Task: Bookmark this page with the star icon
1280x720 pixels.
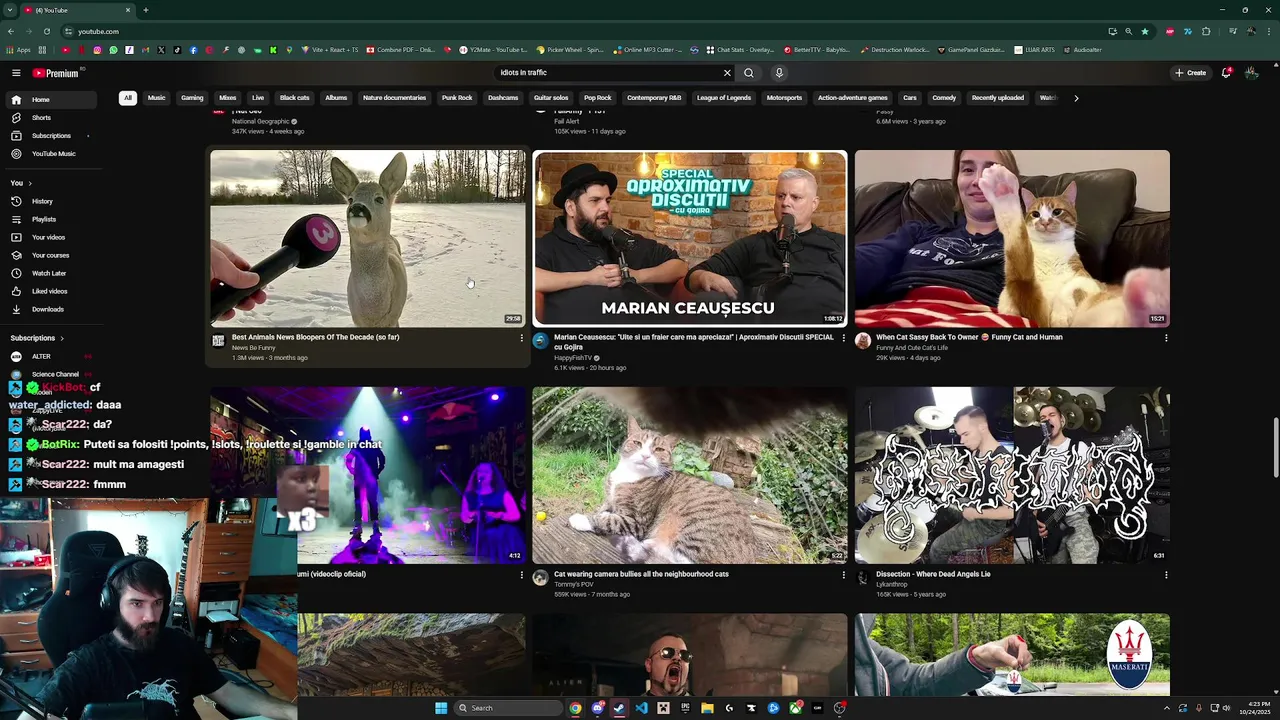Action: tap(1145, 31)
